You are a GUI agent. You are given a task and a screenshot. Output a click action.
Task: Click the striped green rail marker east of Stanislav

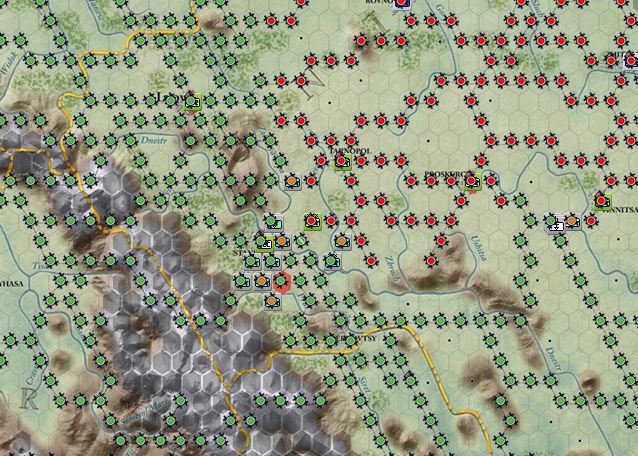point(301,241)
